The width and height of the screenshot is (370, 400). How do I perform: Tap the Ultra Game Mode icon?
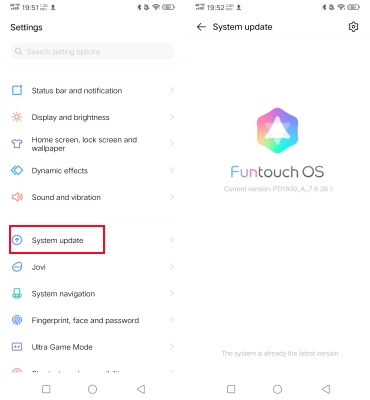(x=17, y=347)
